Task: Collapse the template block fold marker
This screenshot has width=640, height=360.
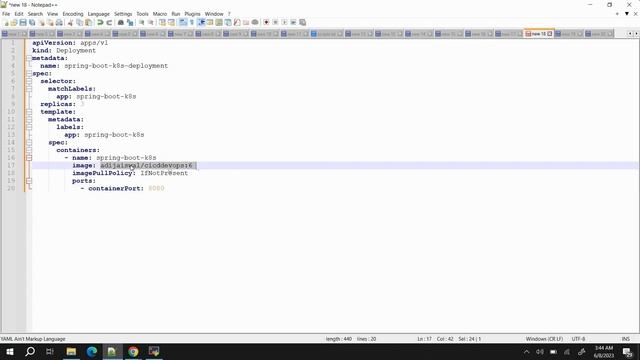Action: pyautogui.click(x=29, y=112)
